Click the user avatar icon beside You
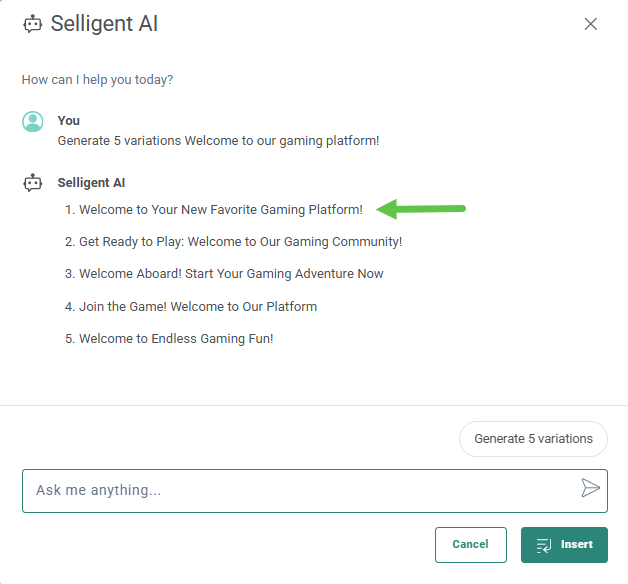The height and width of the screenshot is (584, 628). 33,122
